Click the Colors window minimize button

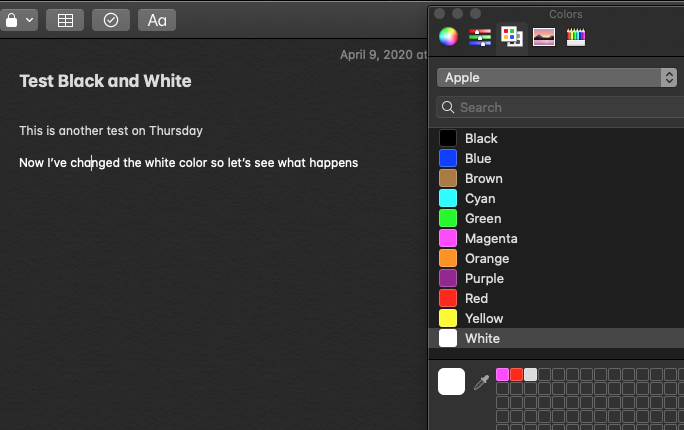(458, 14)
